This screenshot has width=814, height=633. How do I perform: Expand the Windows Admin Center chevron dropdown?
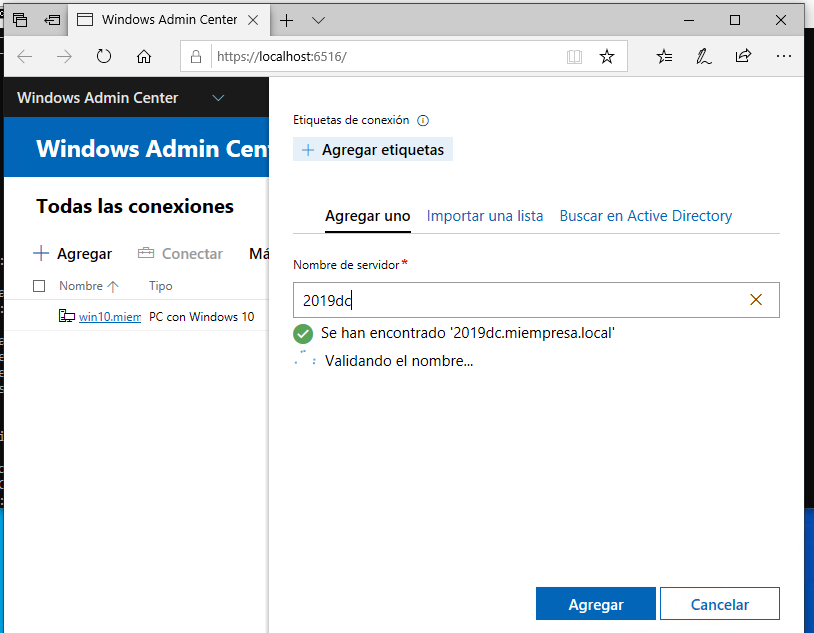tap(219, 98)
